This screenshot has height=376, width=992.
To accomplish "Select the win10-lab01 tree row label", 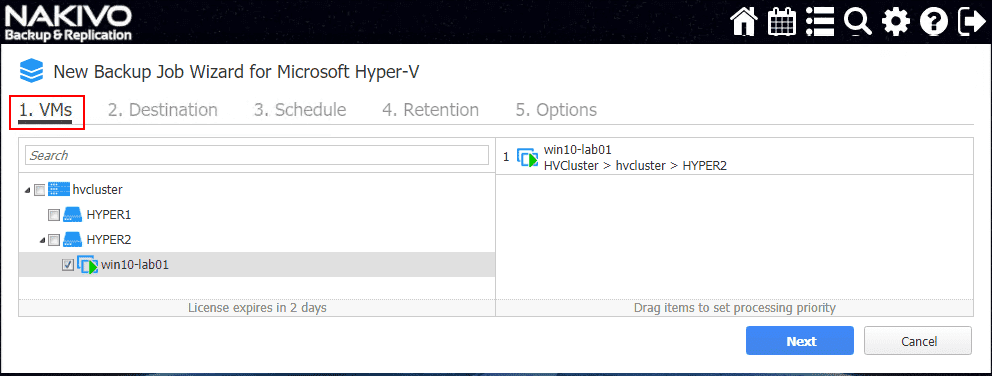I will click(x=135, y=265).
